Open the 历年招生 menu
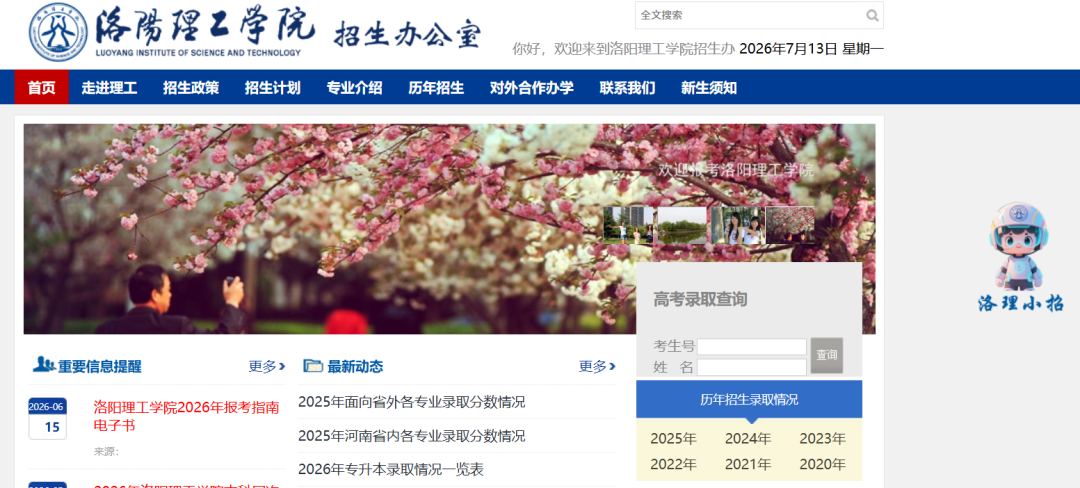Screen dimensions: 1080x488 click(x=436, y=87)
